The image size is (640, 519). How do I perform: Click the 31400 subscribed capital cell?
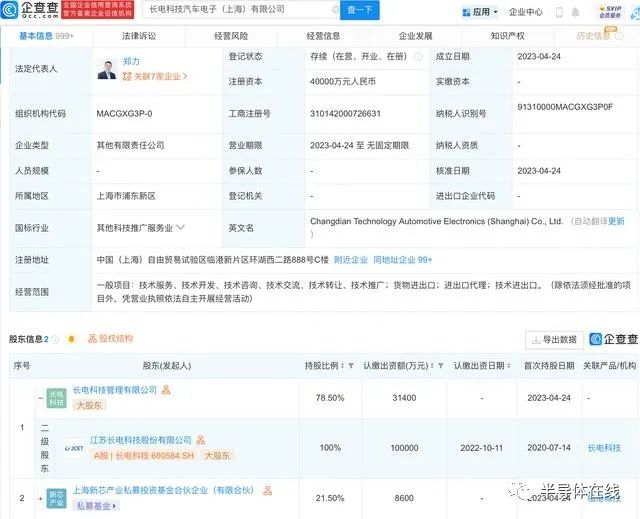pyautogui.click(x=404, y=398)
